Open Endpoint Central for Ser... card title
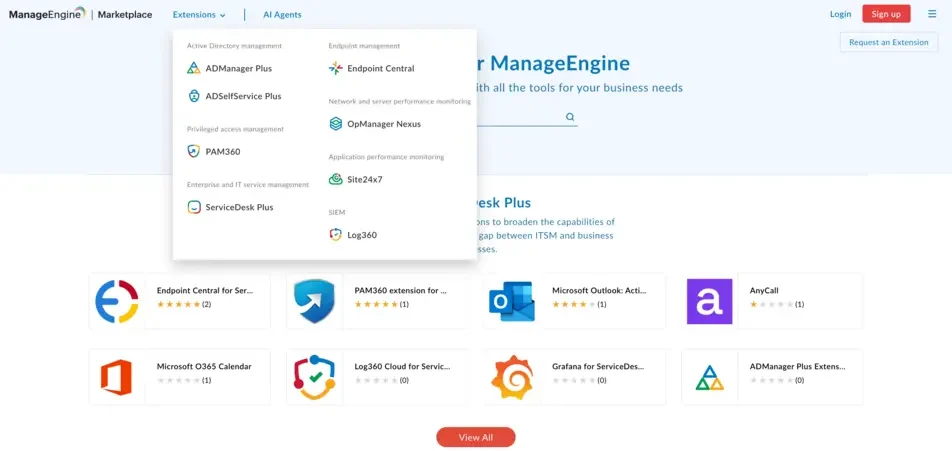Viewport: 952px width, 451px height. point(205,290)
